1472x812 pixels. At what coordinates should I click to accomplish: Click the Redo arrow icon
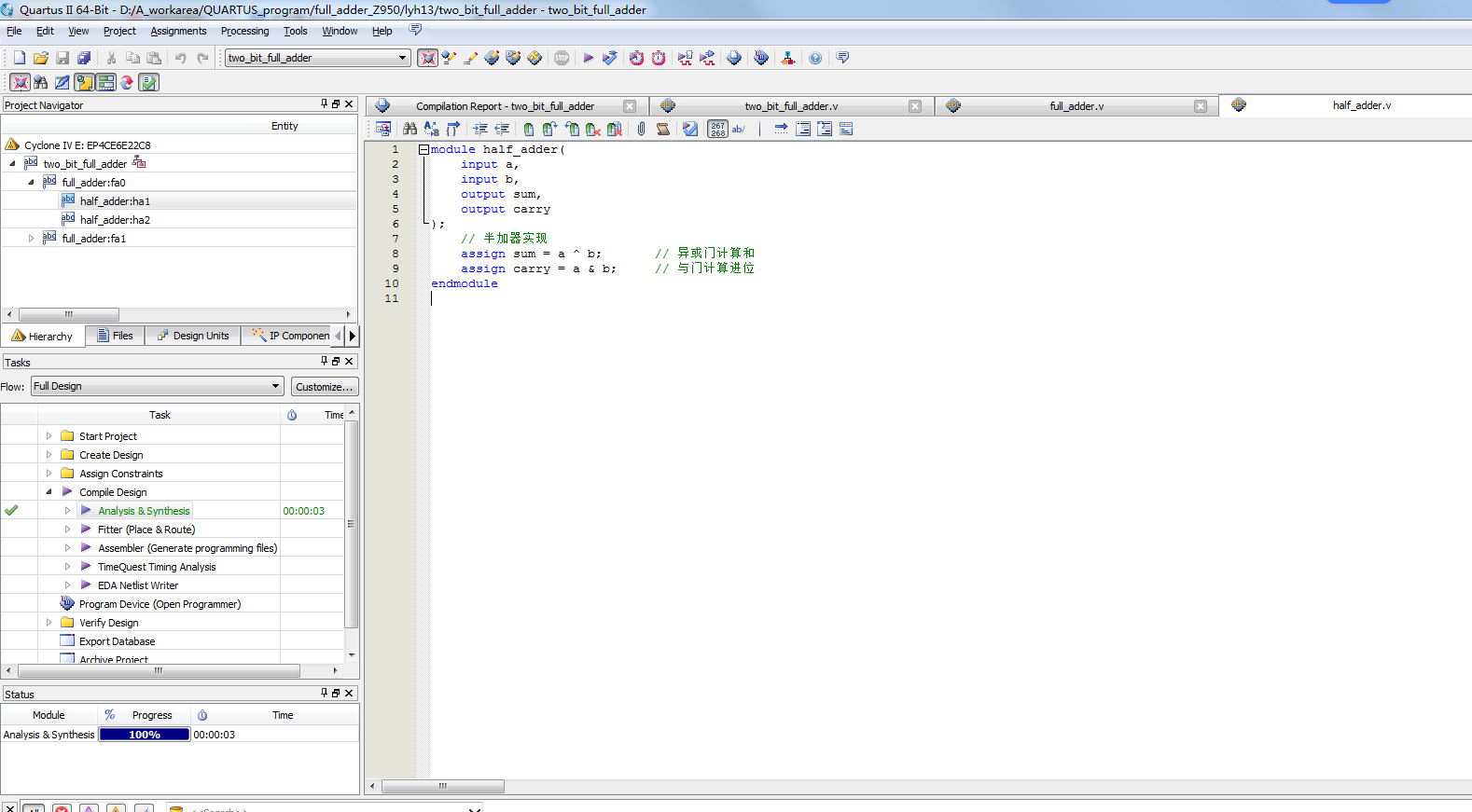202,58
